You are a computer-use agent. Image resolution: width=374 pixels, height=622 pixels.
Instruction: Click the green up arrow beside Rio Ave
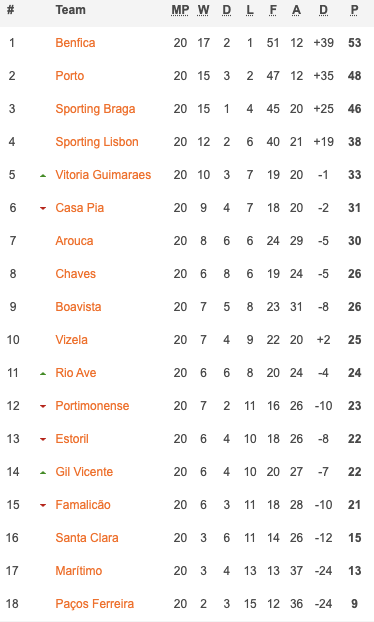pos(43,373)
